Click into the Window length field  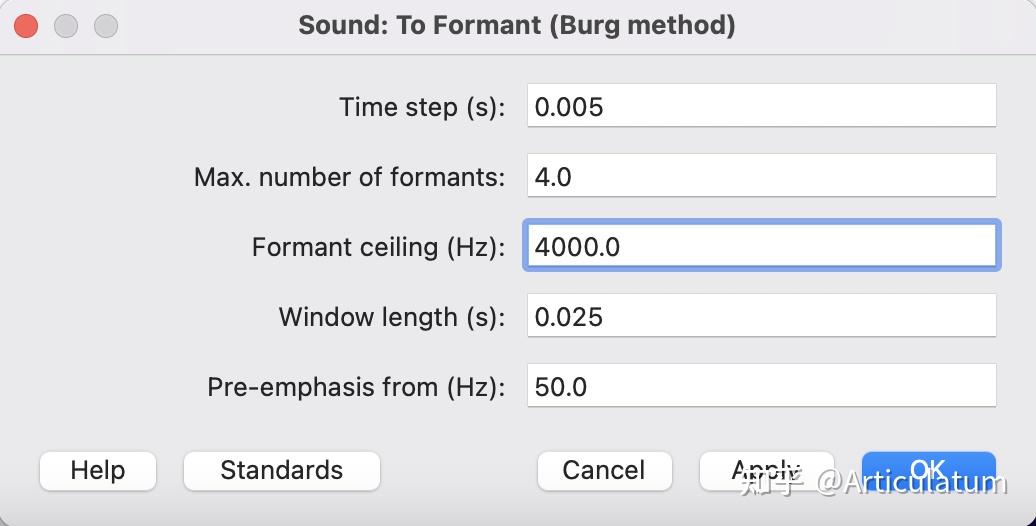click(x=761, y=316)
